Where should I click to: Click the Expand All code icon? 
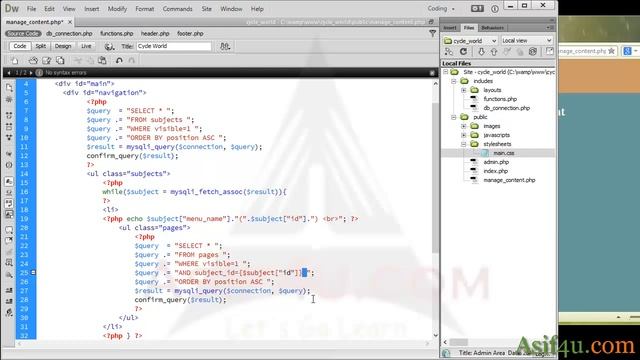(9, 138)
